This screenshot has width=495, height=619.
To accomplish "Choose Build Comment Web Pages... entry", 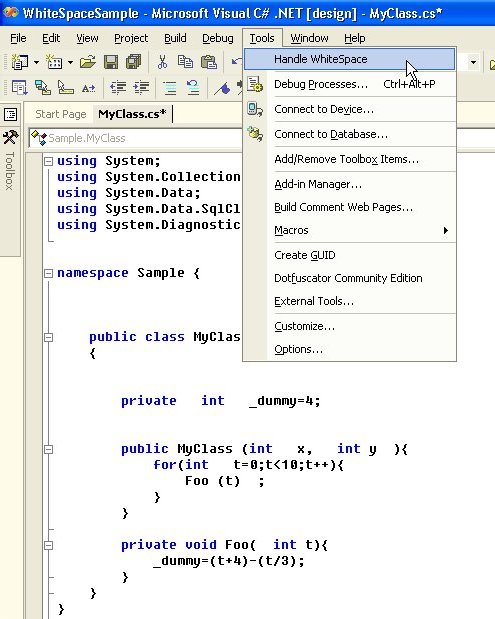I will pos(350,207).
